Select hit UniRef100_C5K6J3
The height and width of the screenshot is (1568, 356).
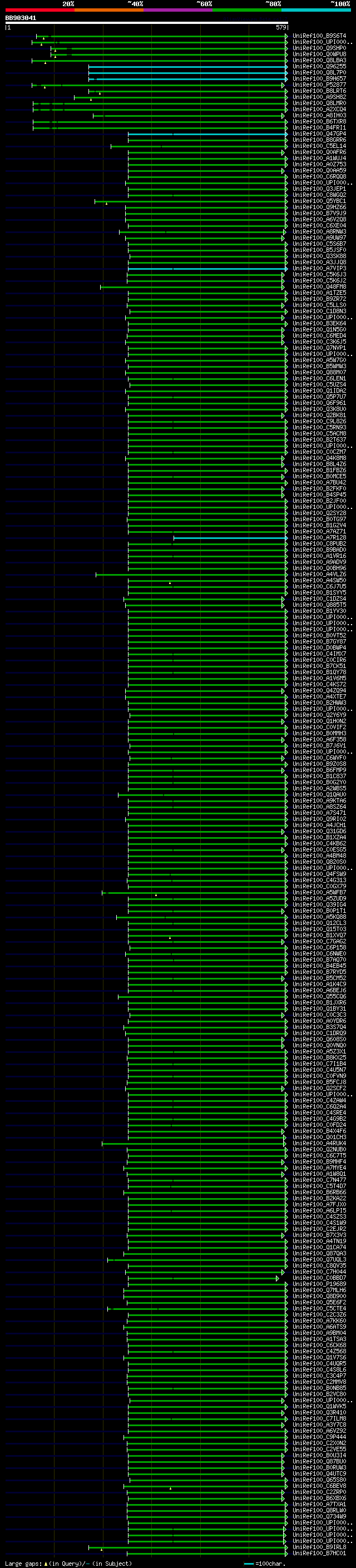click(319, 275)
